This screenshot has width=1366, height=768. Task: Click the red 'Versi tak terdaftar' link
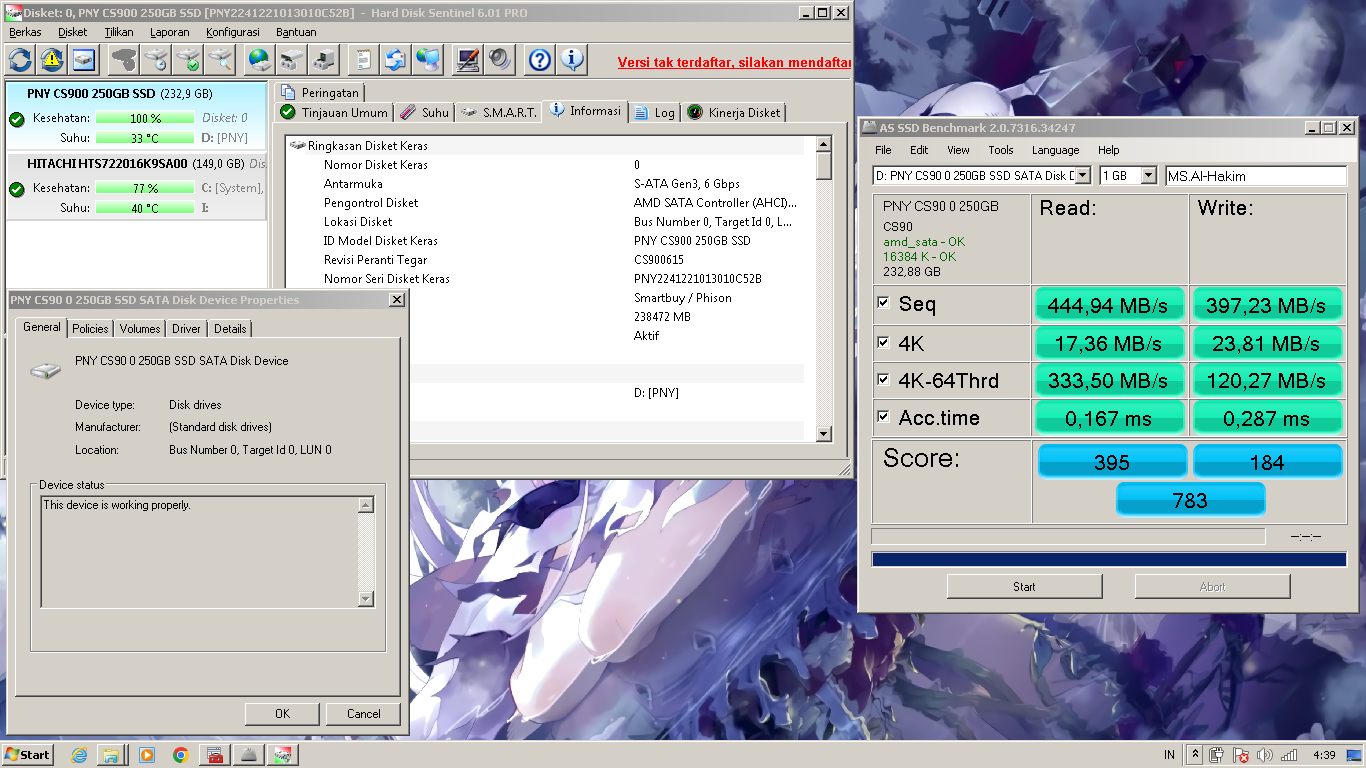[734, 62]
